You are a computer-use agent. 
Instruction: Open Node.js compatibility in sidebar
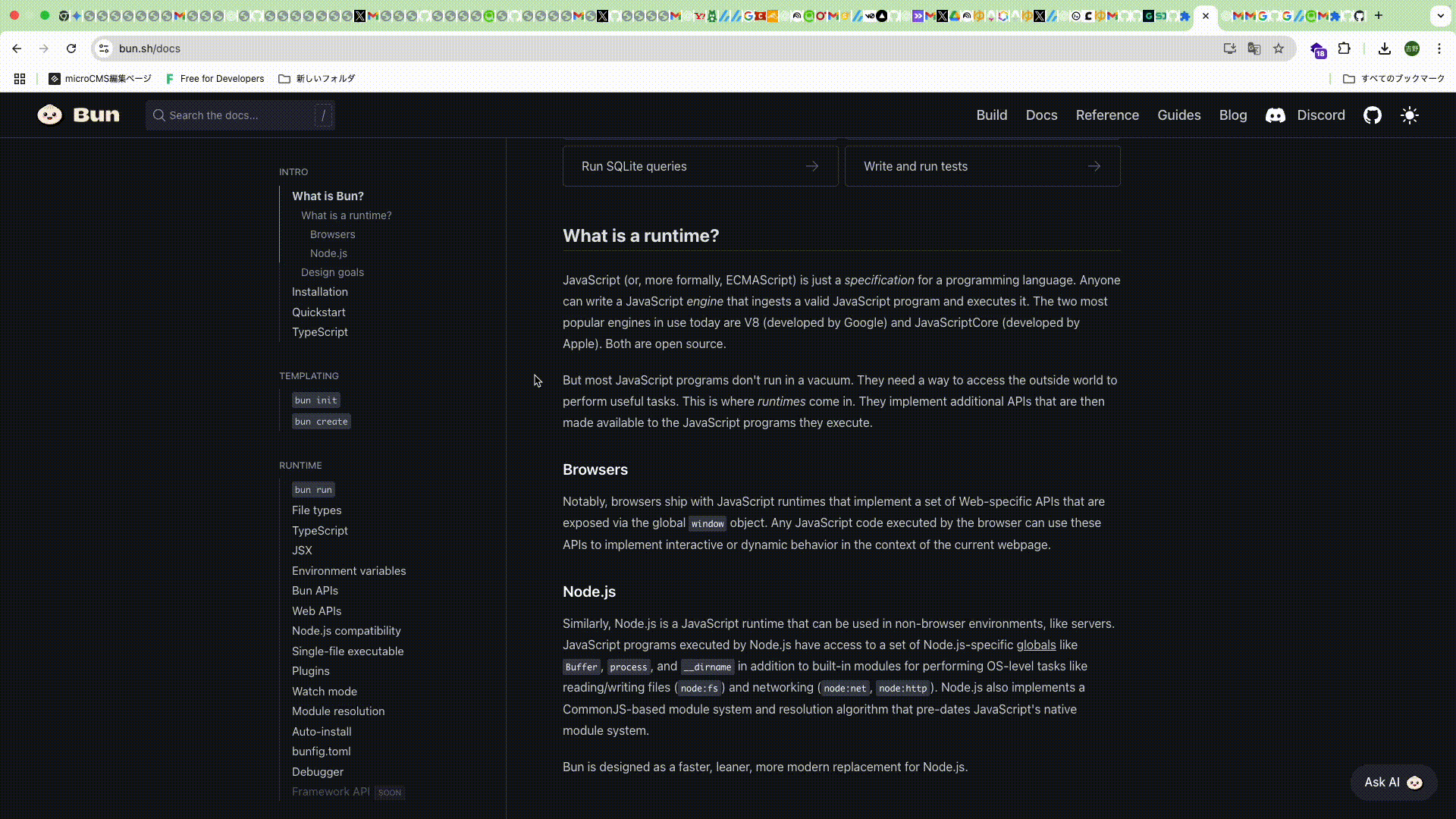coord(347,631)
